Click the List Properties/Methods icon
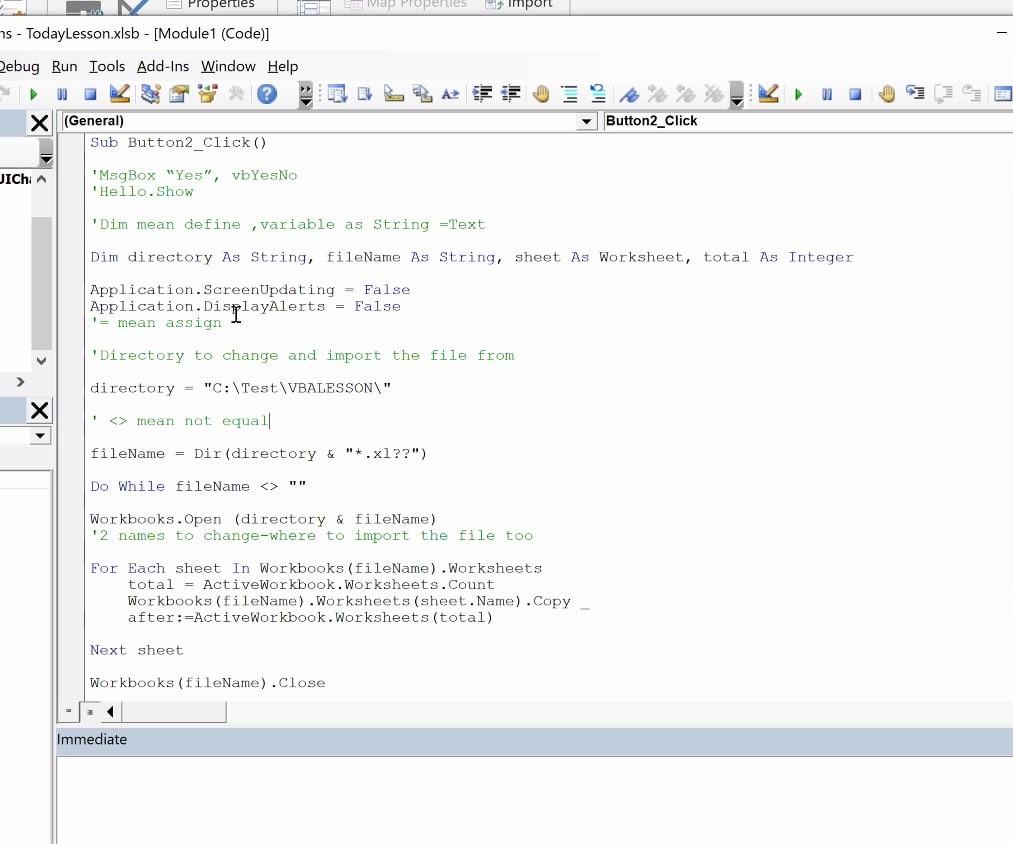The height and width of the screenshot is (844, 1013). tap(337, 94)
